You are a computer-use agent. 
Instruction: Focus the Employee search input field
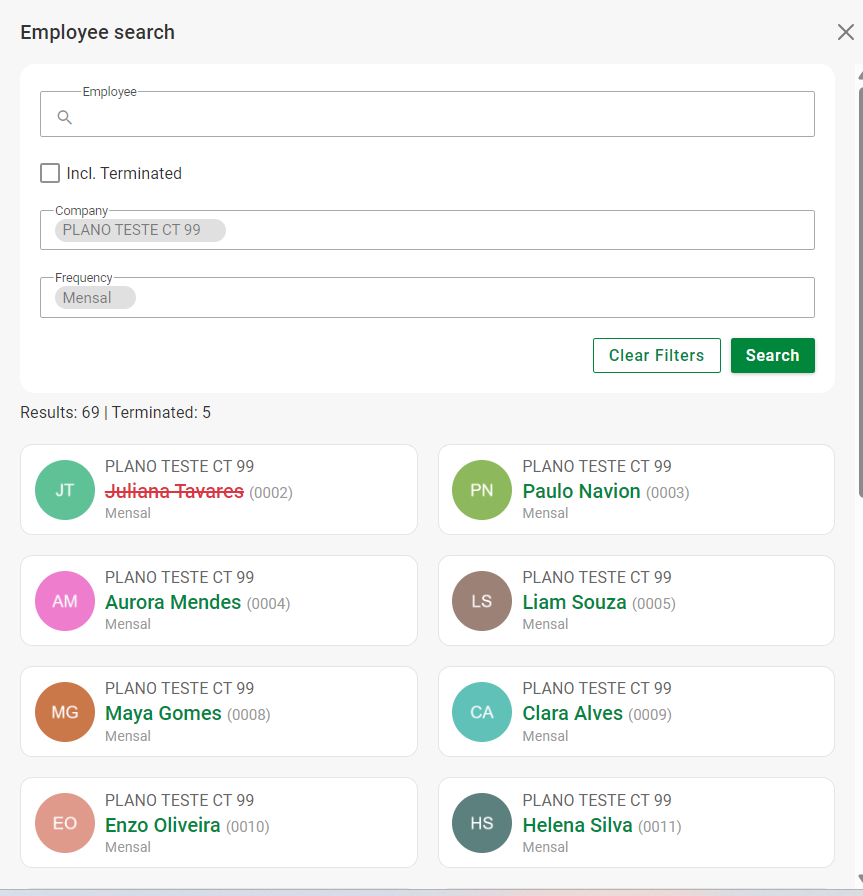440,117
